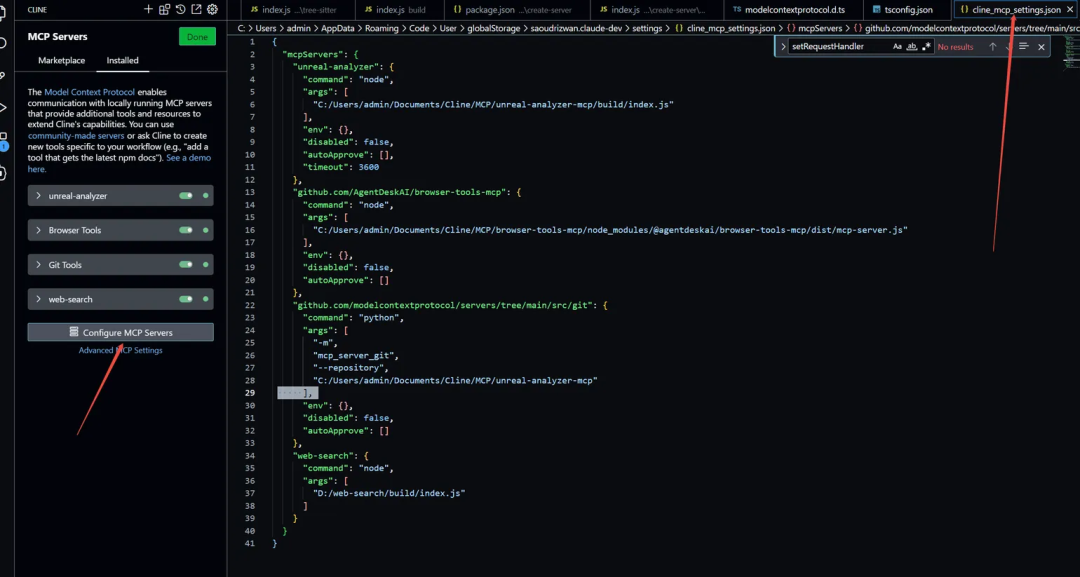Click the "web-search" key on line 34
1080x577 pixels.
coord(323,455)
